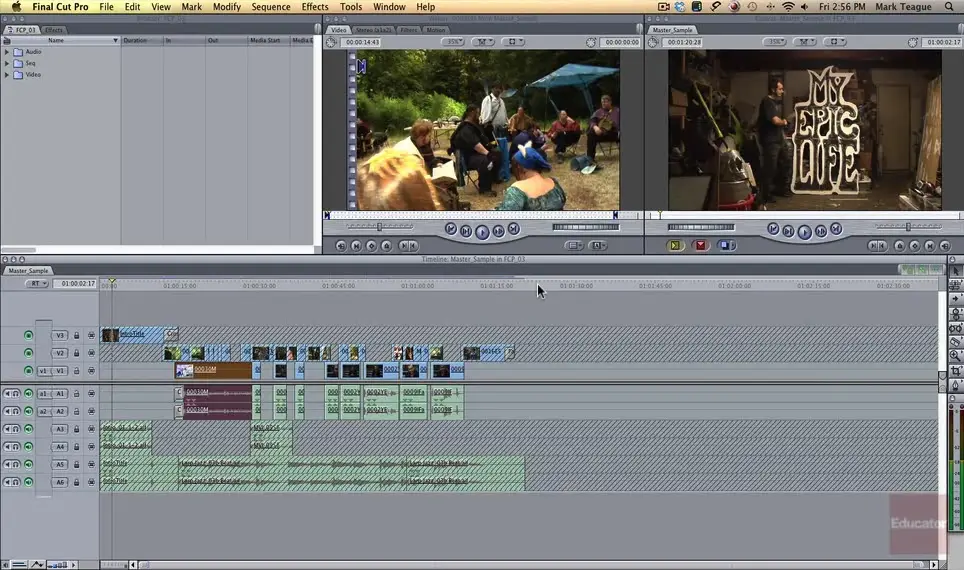
Task: Open Canvas view mode pop-up
Action: [x=834, y=42]
